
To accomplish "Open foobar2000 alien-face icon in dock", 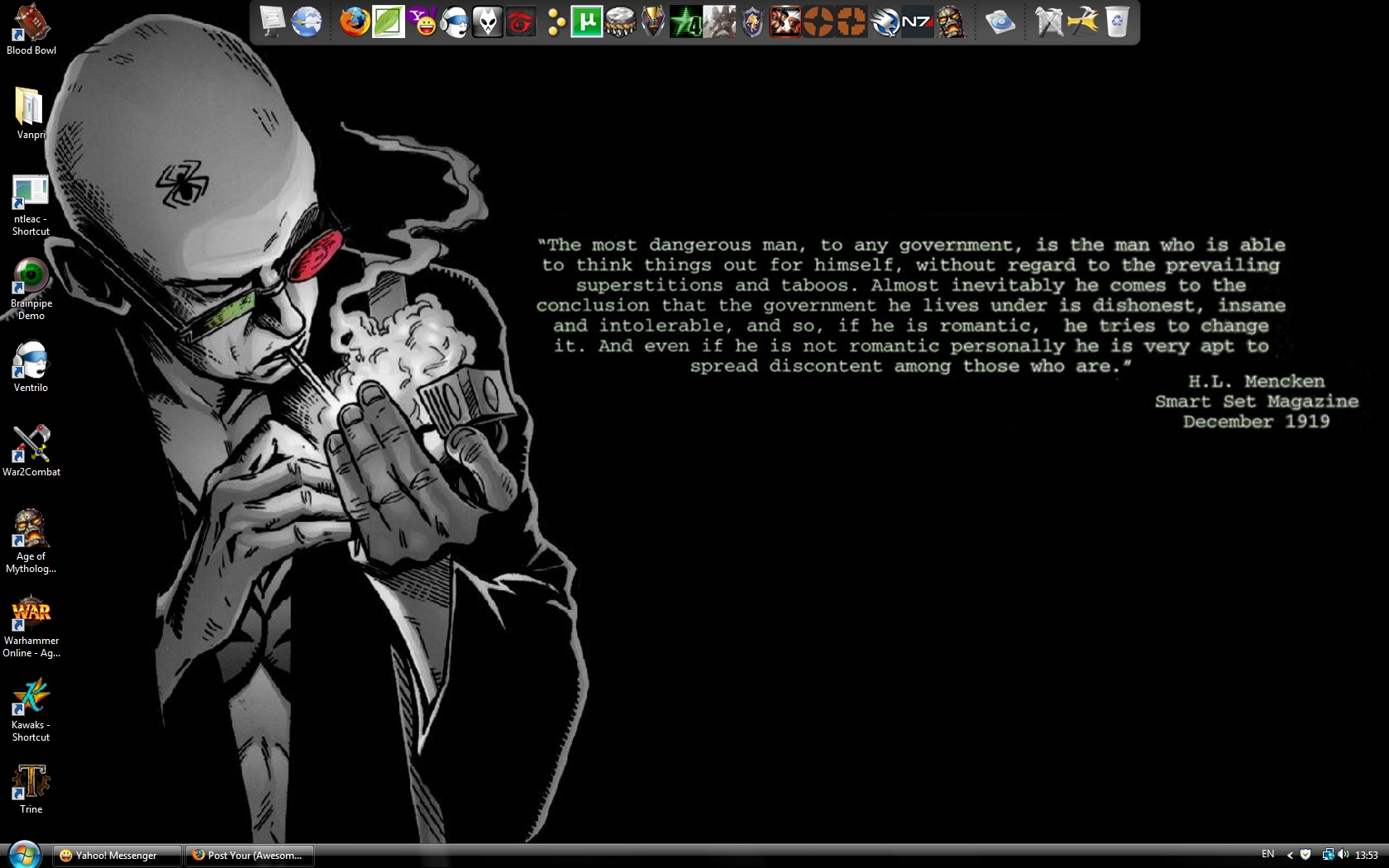I will coord(488,21).
